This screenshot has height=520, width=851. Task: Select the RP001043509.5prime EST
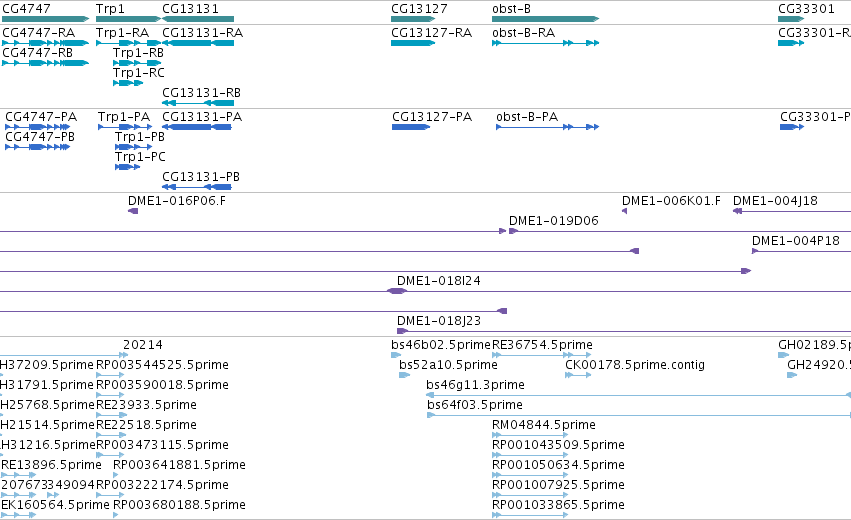(x=530, y=455)
